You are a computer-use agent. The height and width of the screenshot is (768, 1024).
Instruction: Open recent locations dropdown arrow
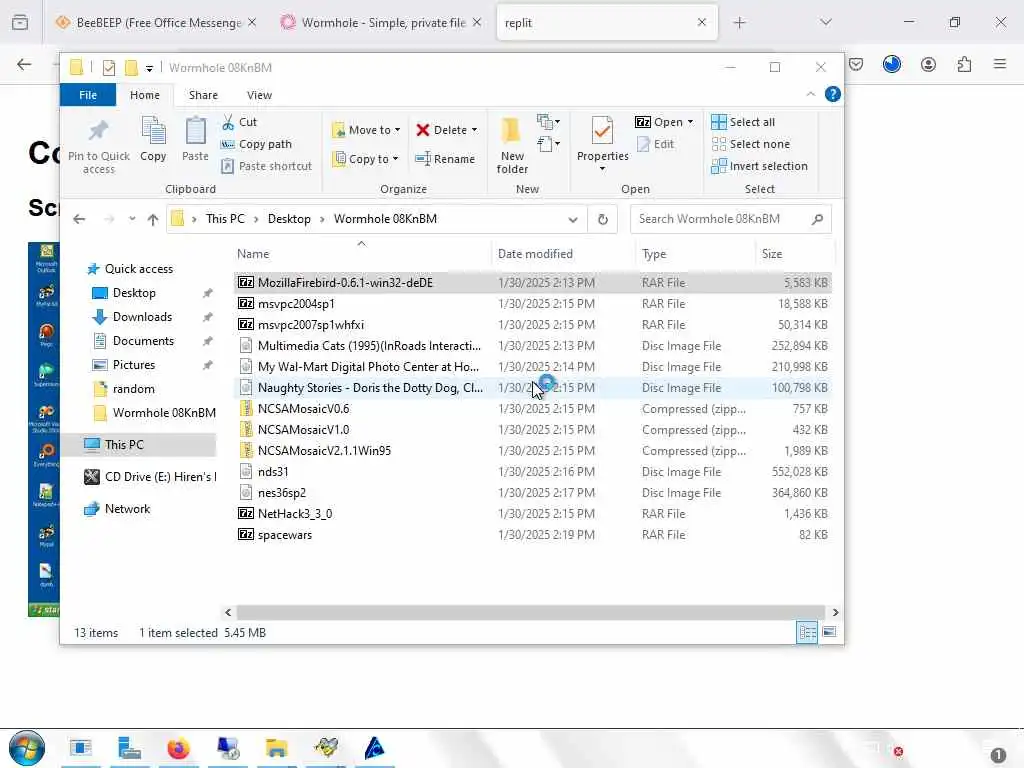[132, 219]
